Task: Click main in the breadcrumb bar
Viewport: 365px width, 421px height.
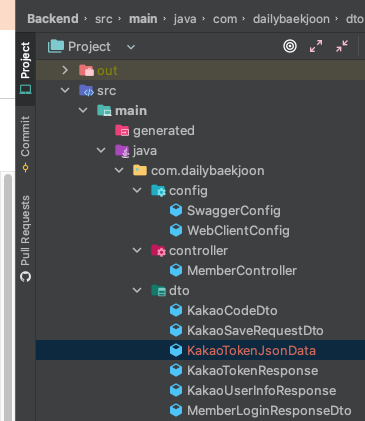Action: tap(143, 19)
